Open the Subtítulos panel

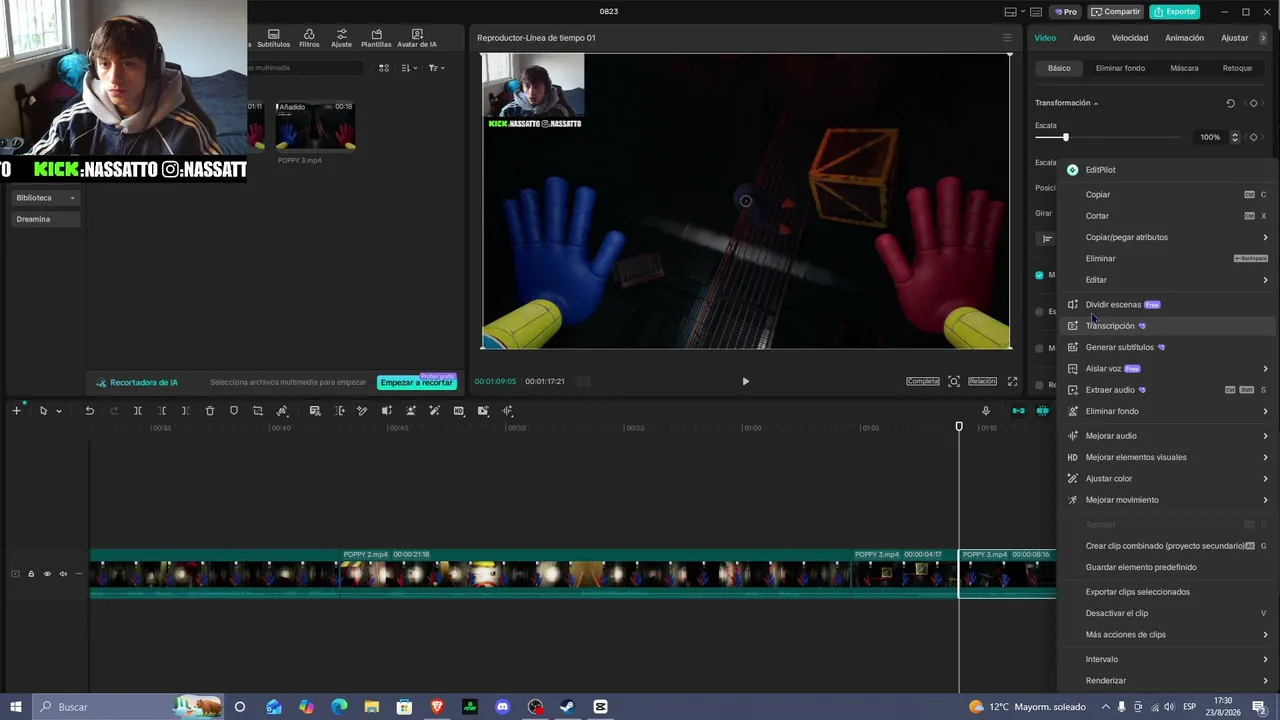(273, 39)
